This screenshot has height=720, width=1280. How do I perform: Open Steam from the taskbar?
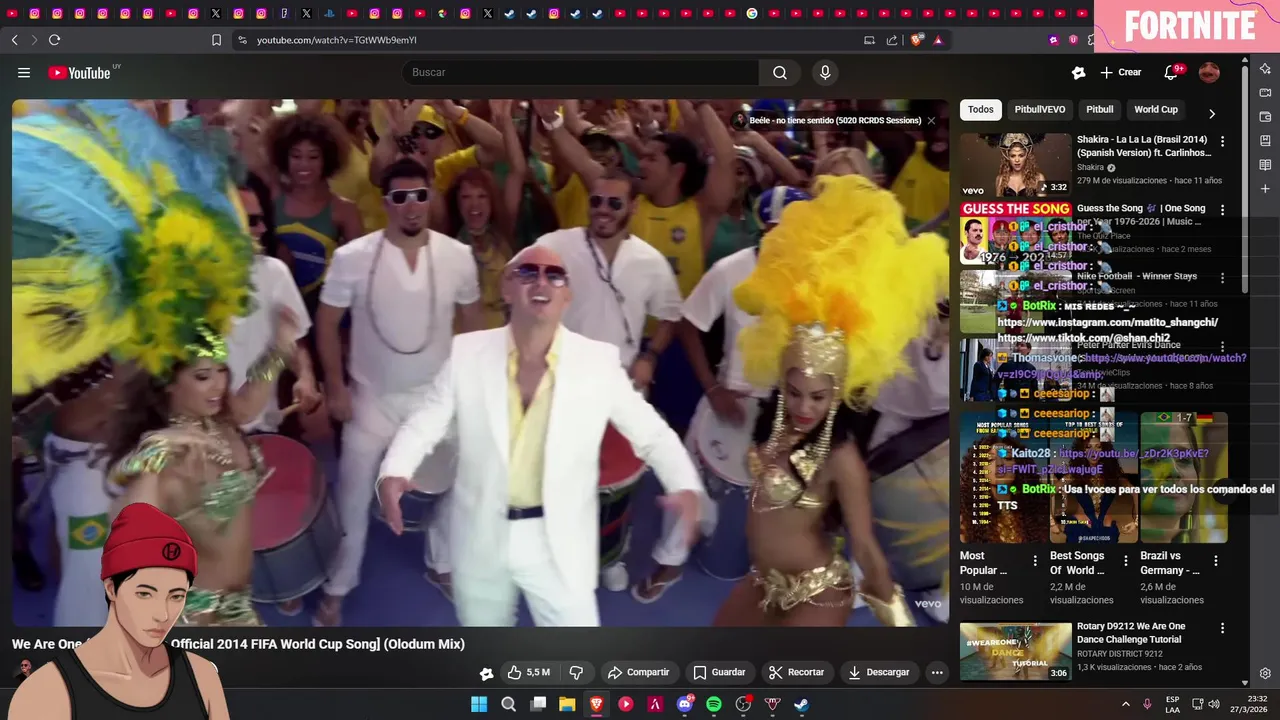(802, 704)
